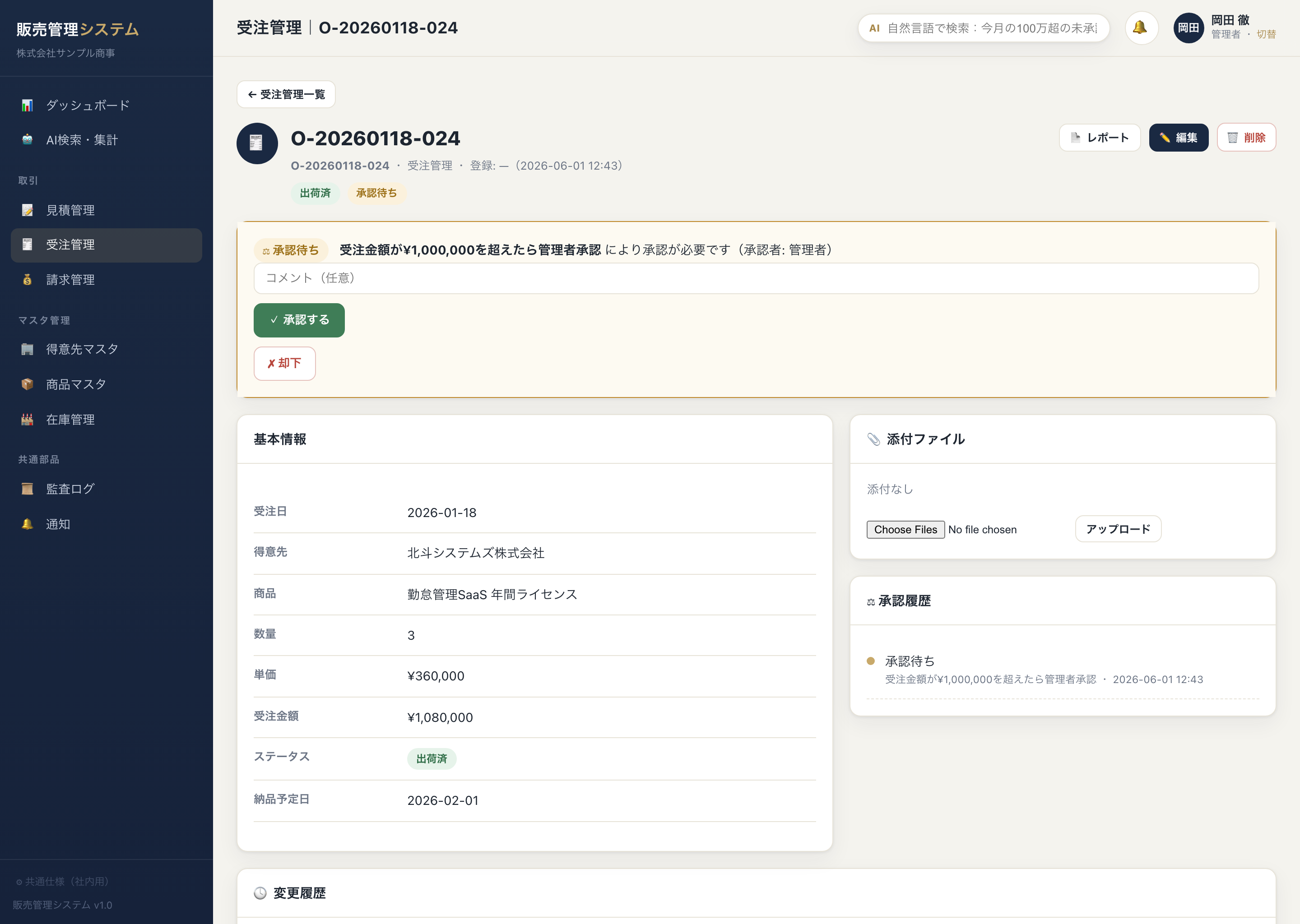Viewport: 1300px width, 924px height.
Task: Click the アップロード button
Action: click(x=1118, y=529)
